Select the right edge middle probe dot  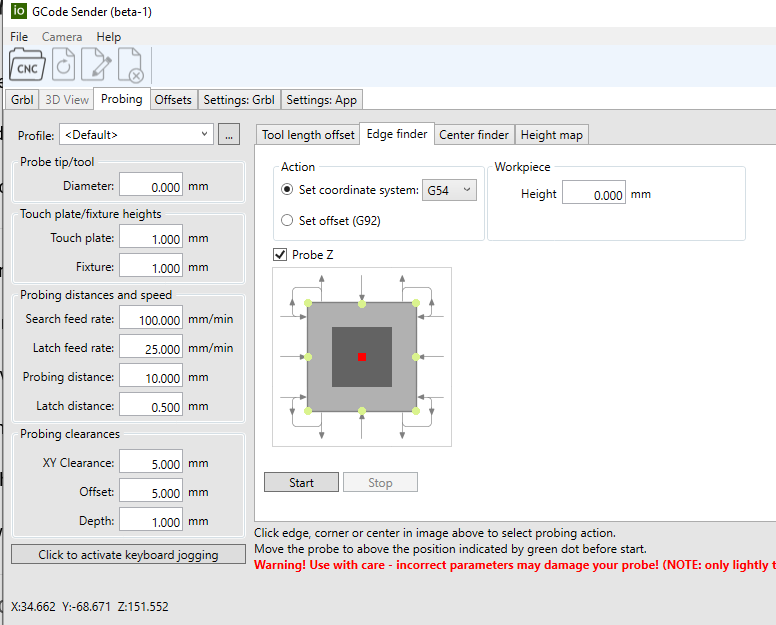click(414, 356)
